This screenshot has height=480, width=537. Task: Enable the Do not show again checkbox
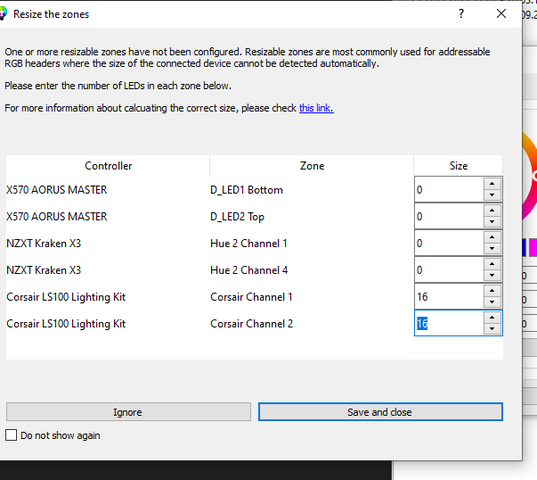click(x=11, y=435)
